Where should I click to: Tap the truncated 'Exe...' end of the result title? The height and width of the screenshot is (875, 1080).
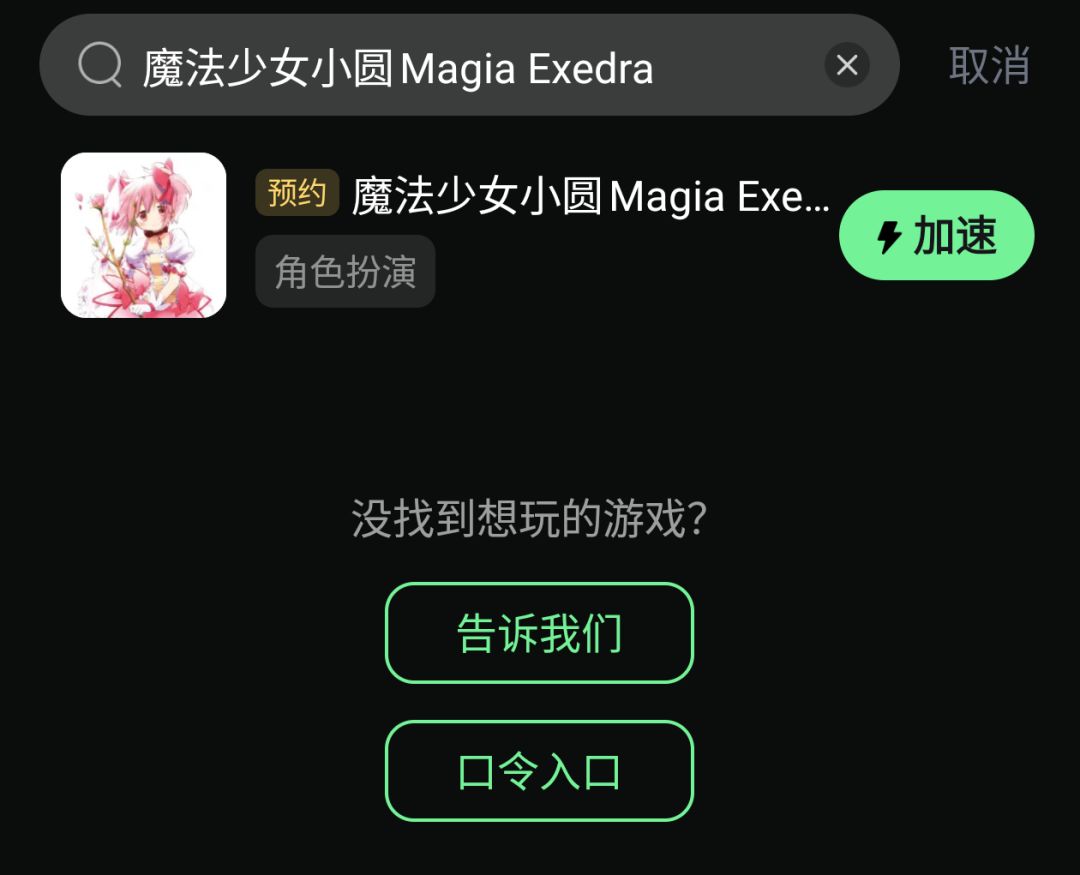[x=783, y=197]
